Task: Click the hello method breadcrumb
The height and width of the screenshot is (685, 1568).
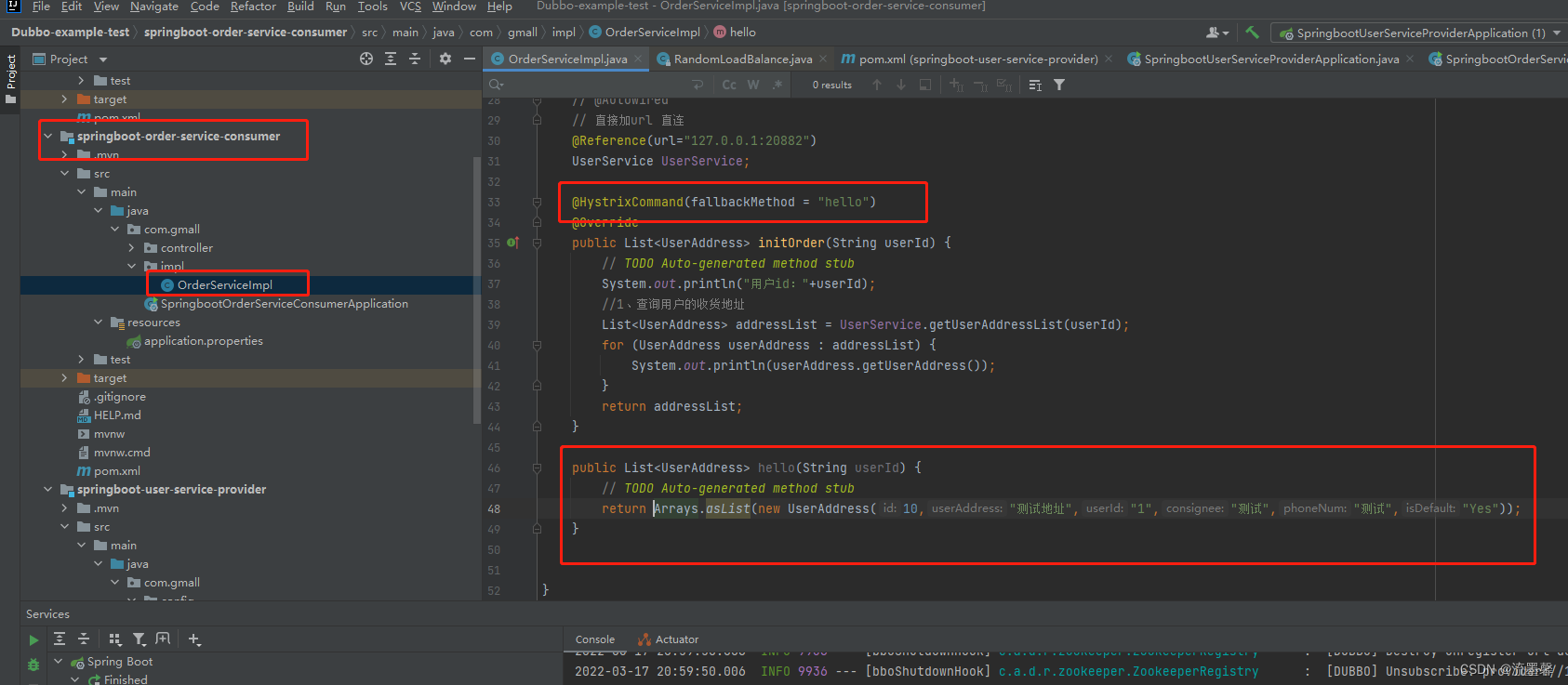Action: [735, 32]
